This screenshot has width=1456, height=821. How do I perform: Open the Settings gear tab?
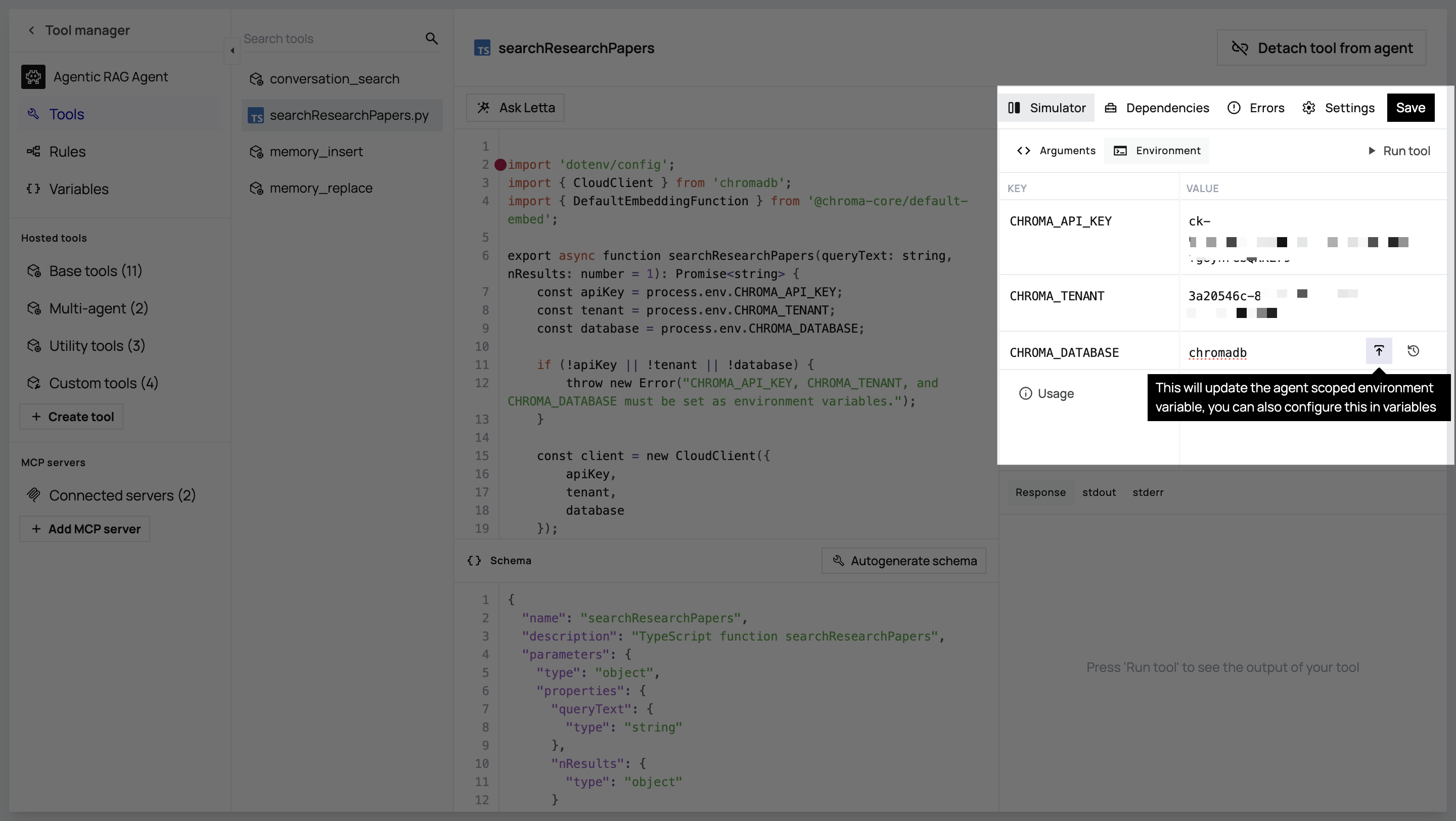coord(1338,108)
